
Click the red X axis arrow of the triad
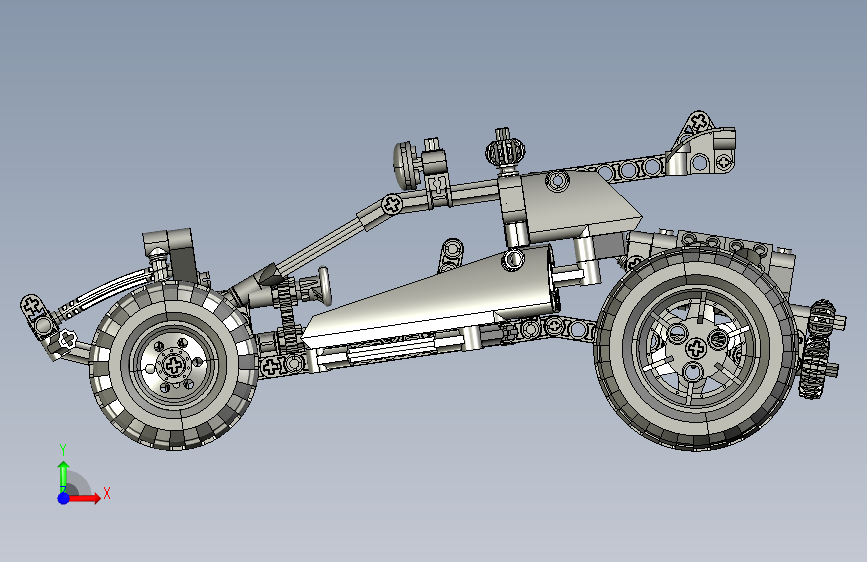pos(84,498)
